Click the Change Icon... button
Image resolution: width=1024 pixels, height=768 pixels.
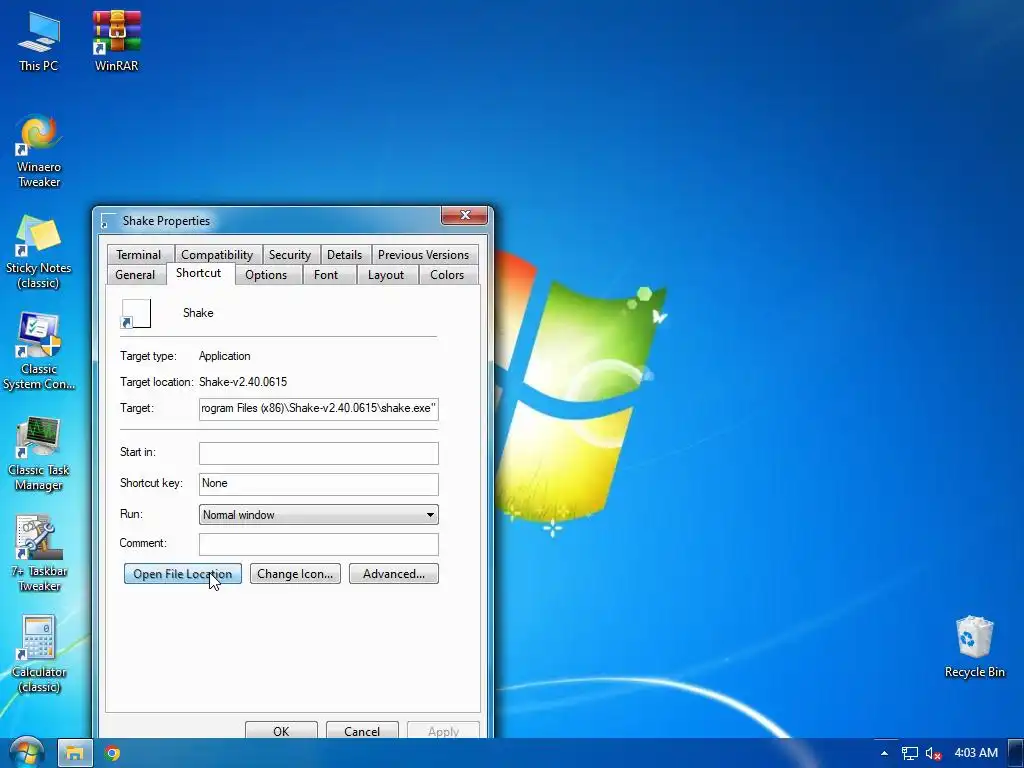tap(295, 574)
